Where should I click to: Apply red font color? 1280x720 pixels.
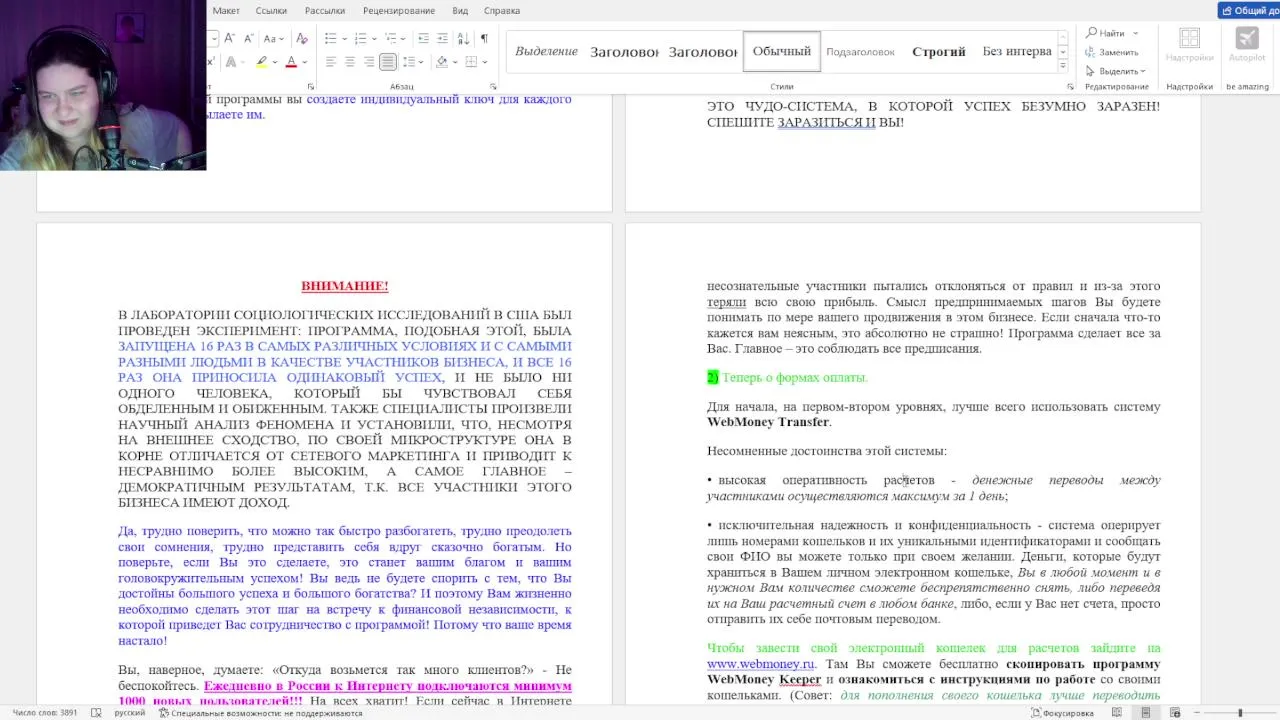tap(291, 62)
